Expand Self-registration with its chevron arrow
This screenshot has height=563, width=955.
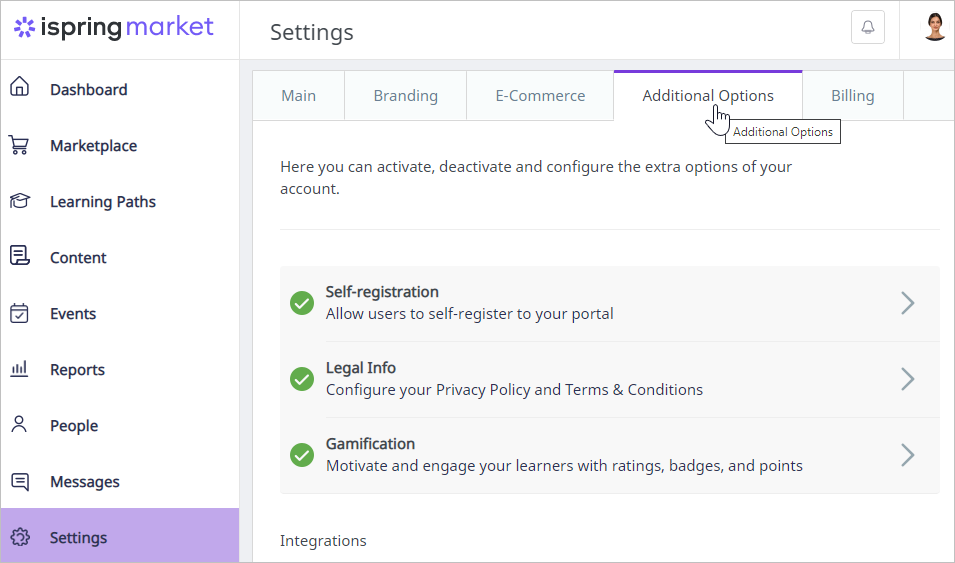pyautogui.click(x=907, y=303)
